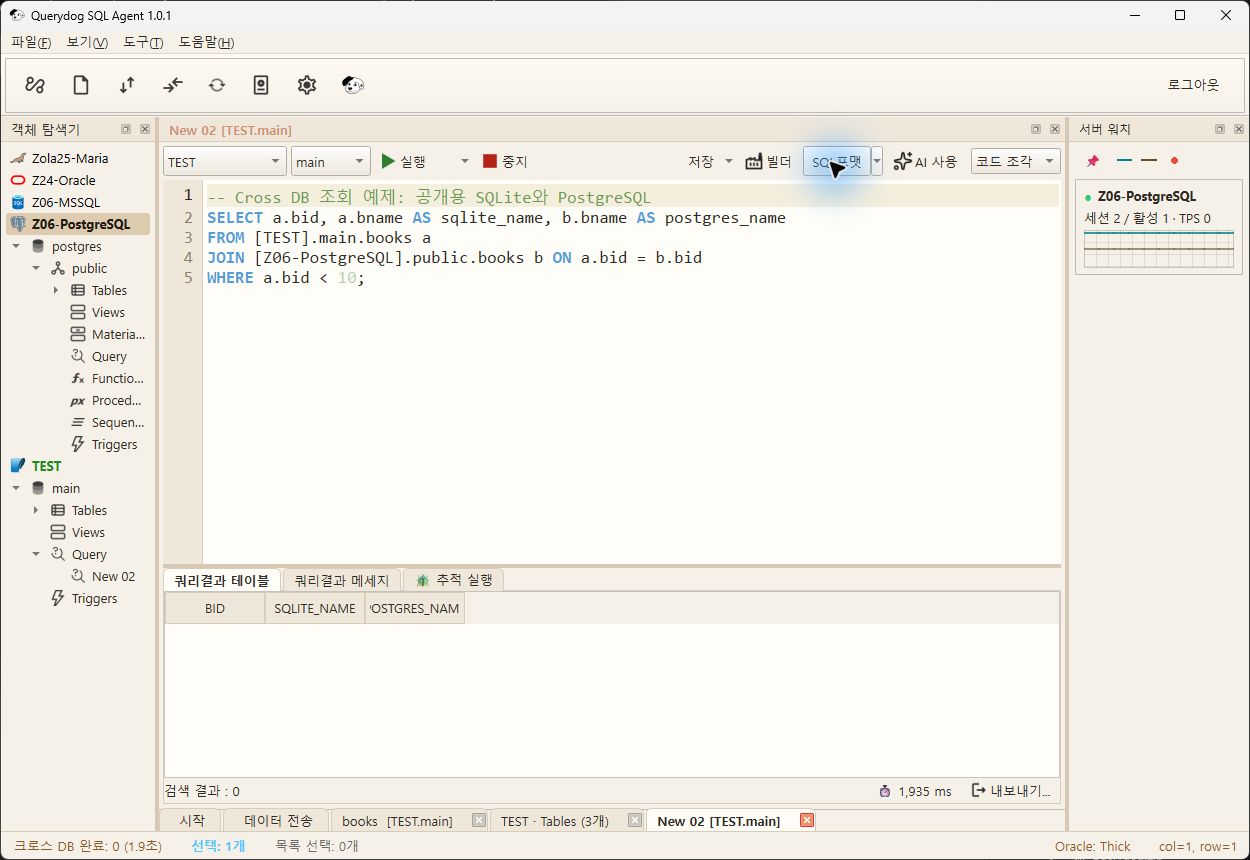Image resolution: width=1250 pixels, height=860 pixels.
Task: Switch to the 데이터 전송 bottom tab
Action: [x=279, y=821]
